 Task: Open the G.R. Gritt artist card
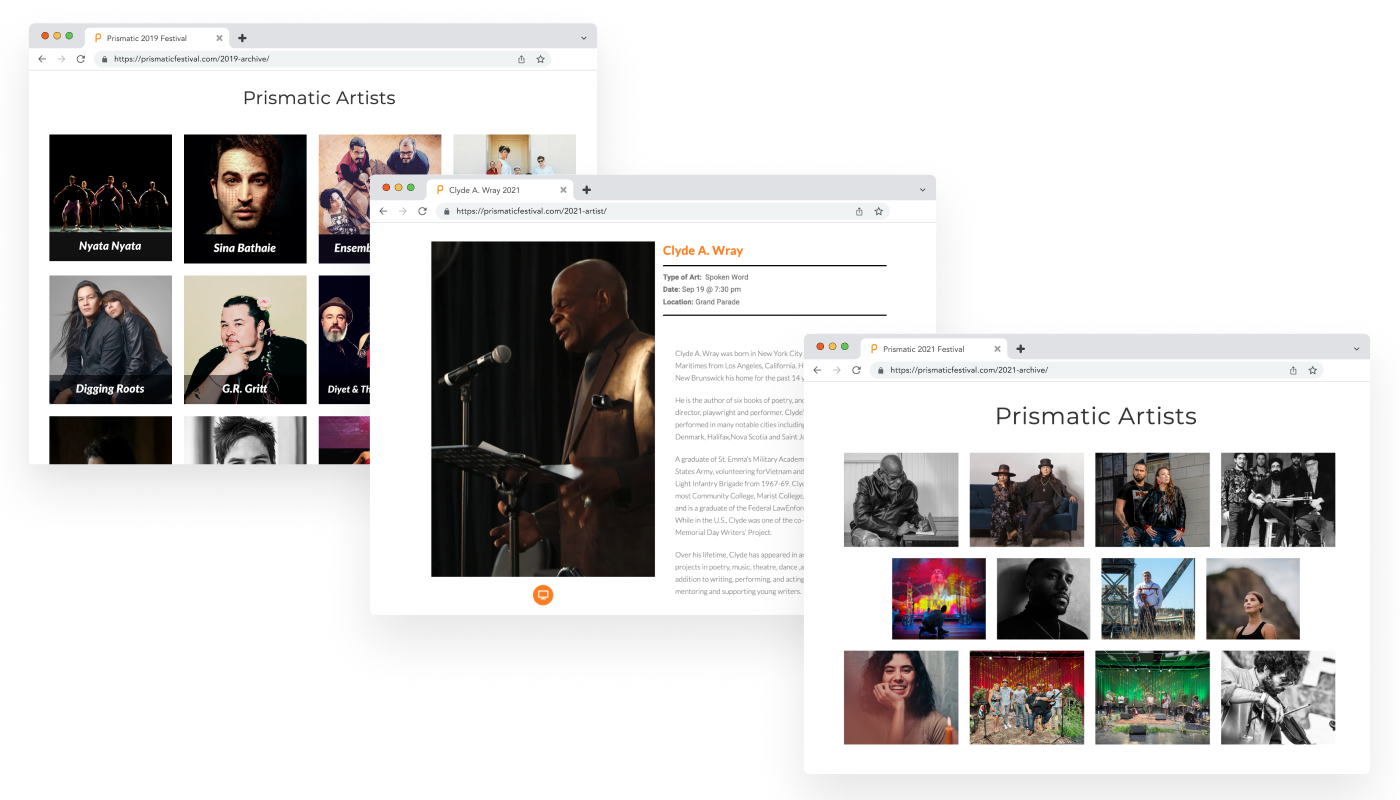click(245, 340)
